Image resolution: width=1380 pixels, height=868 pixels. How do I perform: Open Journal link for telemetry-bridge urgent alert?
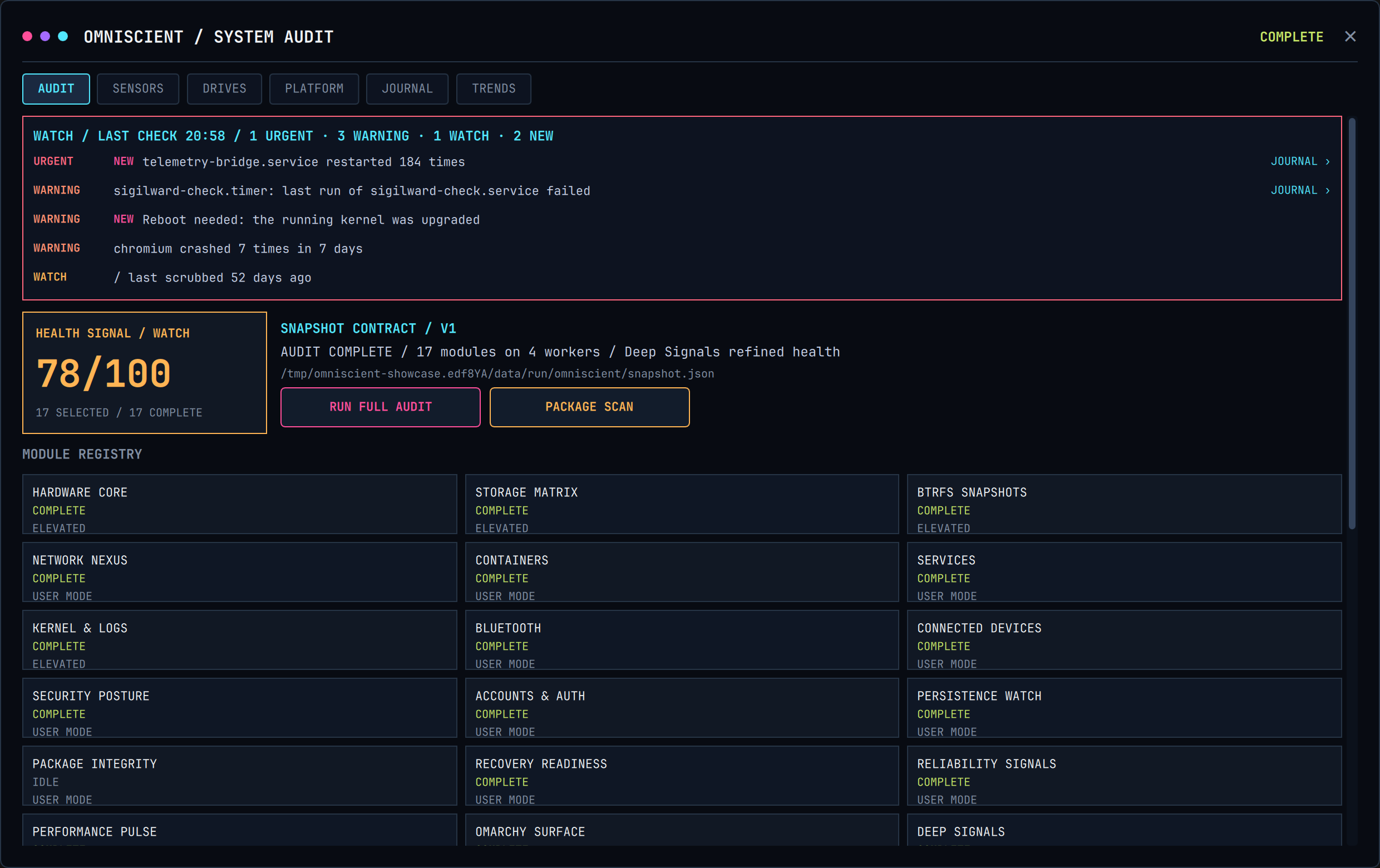coord(1300,161)
